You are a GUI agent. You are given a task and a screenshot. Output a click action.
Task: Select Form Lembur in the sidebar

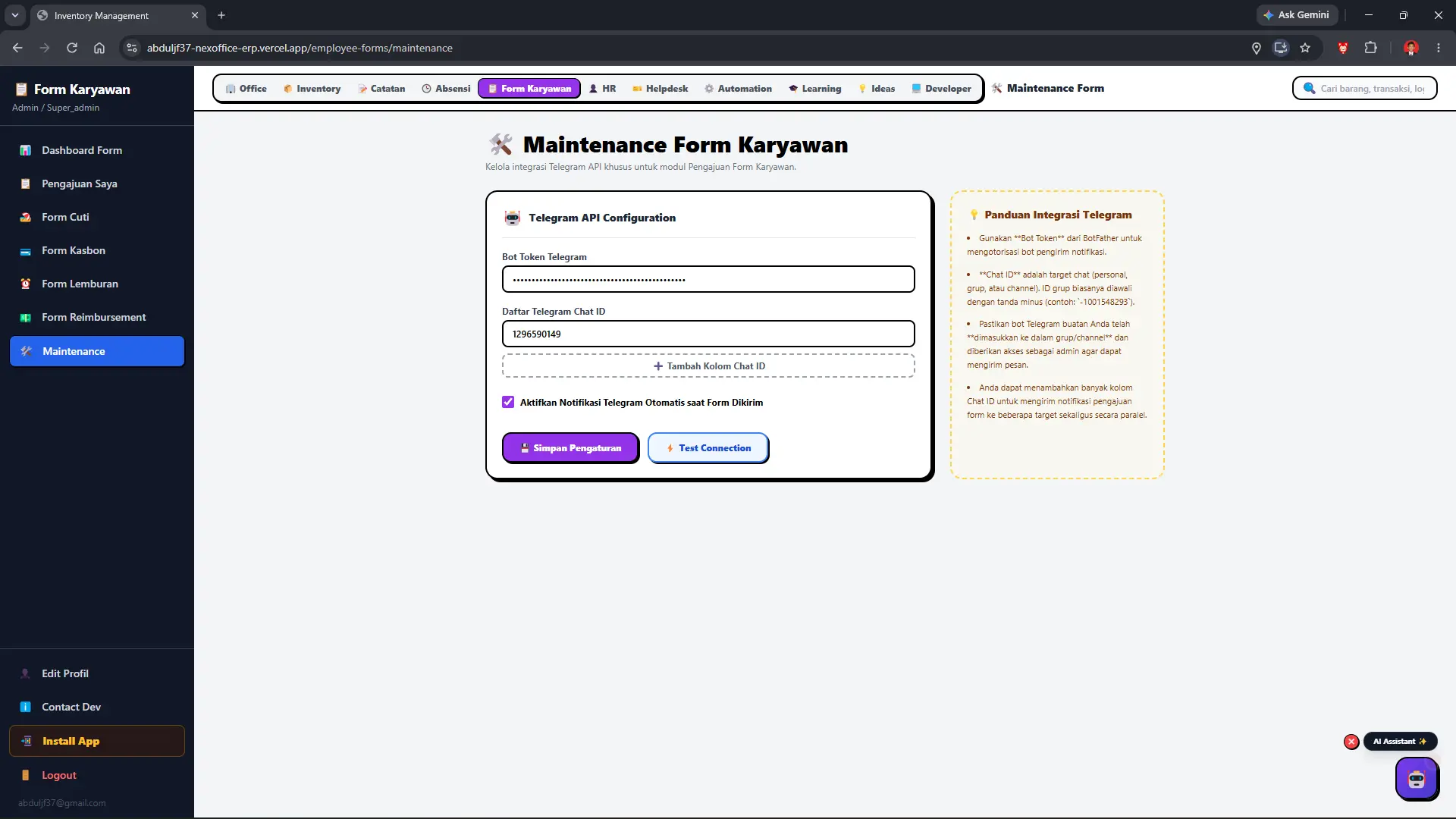point(97,284)
